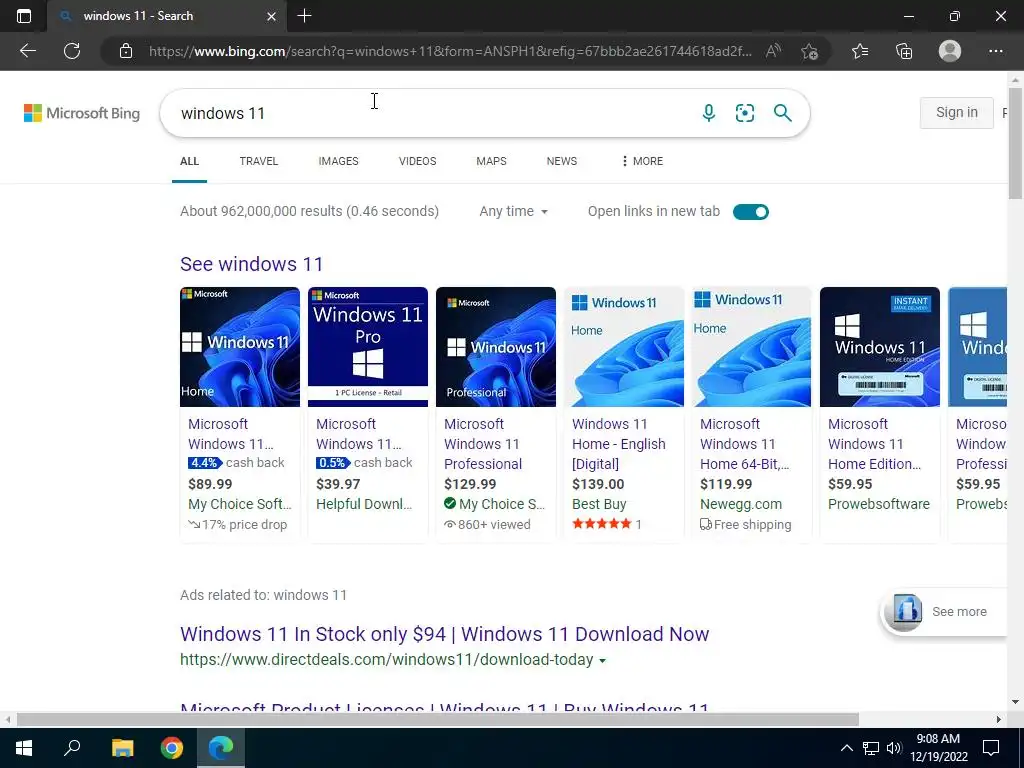This screenshot has width=1024, height=768.
Task: Expand the directdeals.com ad URL arrow
Action: click(x=602, y=660)
